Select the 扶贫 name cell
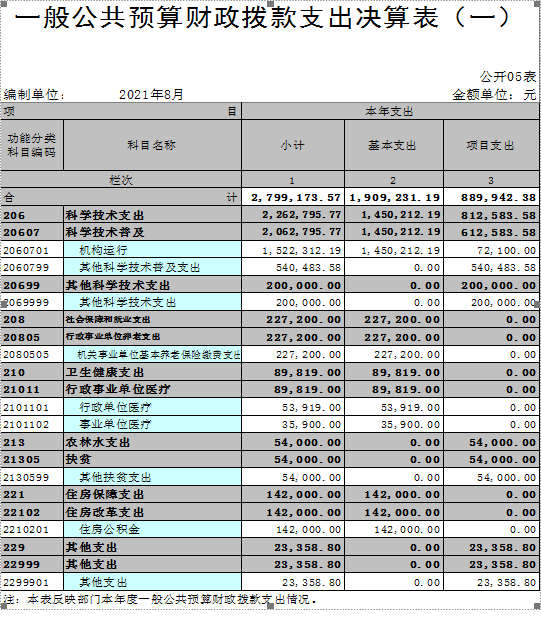The width and height of the screenshot is (541, 621). click(x=152, y=459)
